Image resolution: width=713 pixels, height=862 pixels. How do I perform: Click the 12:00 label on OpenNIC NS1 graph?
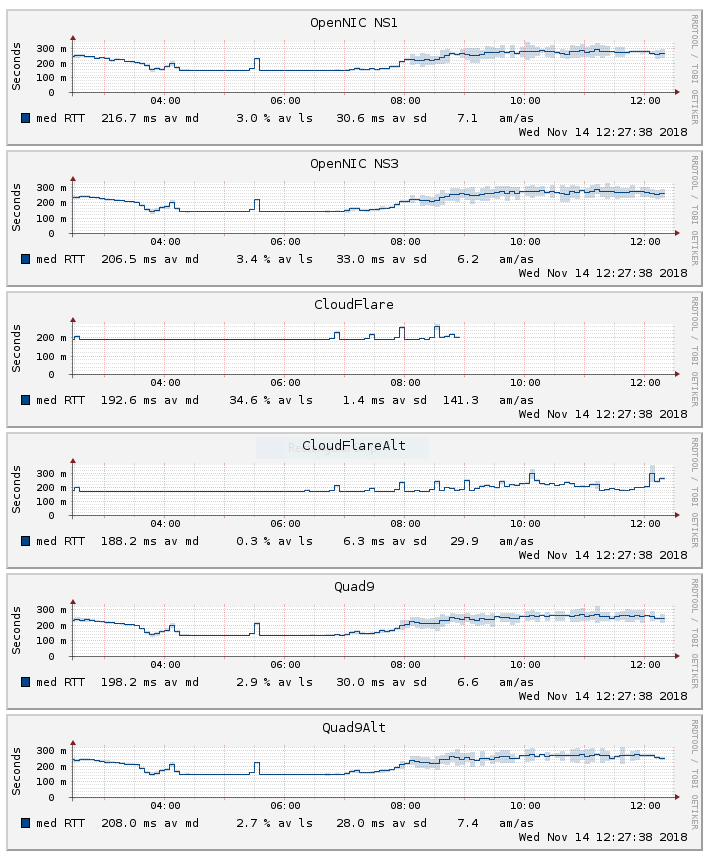[x=645, y=101]
